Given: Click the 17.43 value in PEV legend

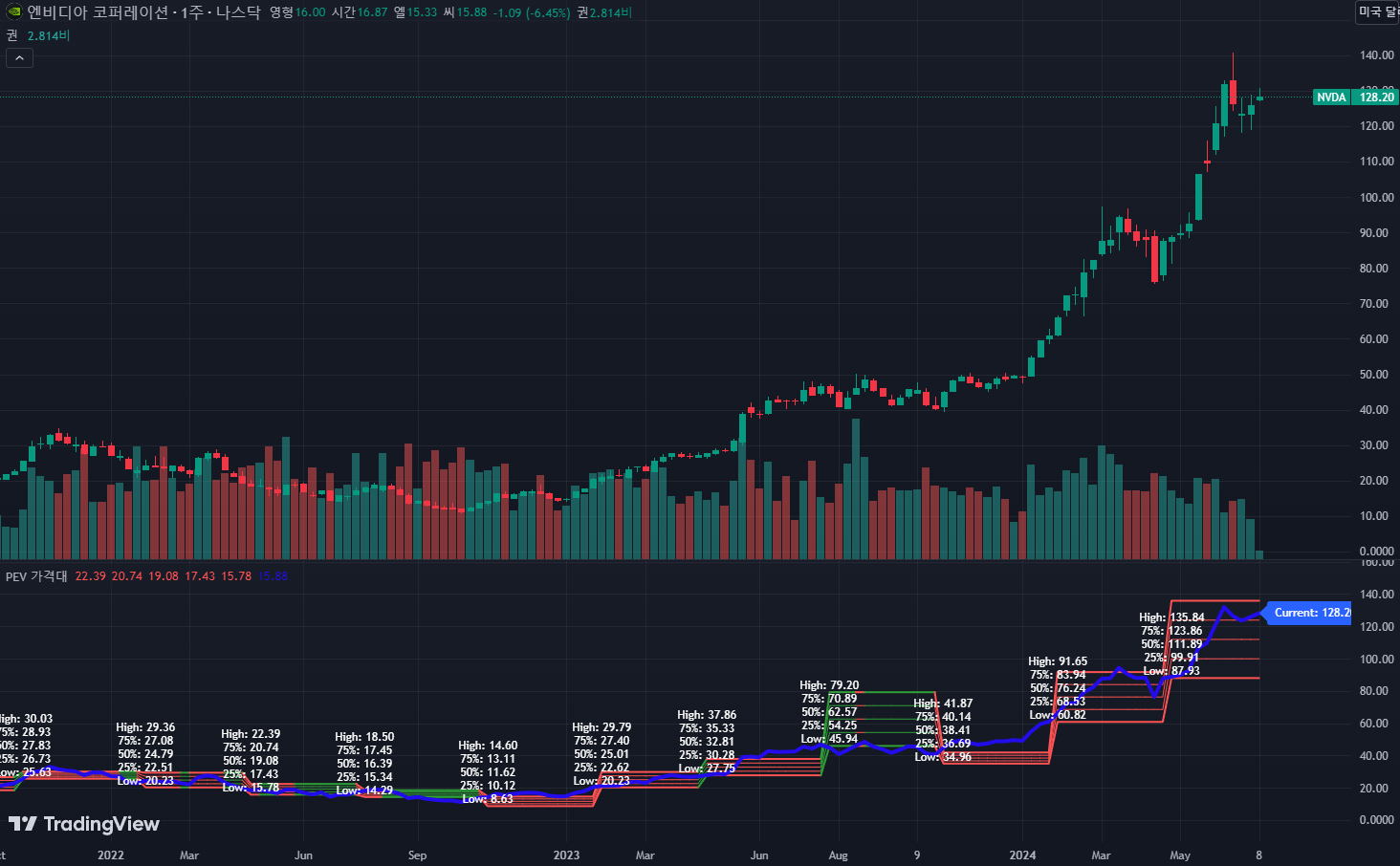Looking at the screenshot, I should pos(200,576).
